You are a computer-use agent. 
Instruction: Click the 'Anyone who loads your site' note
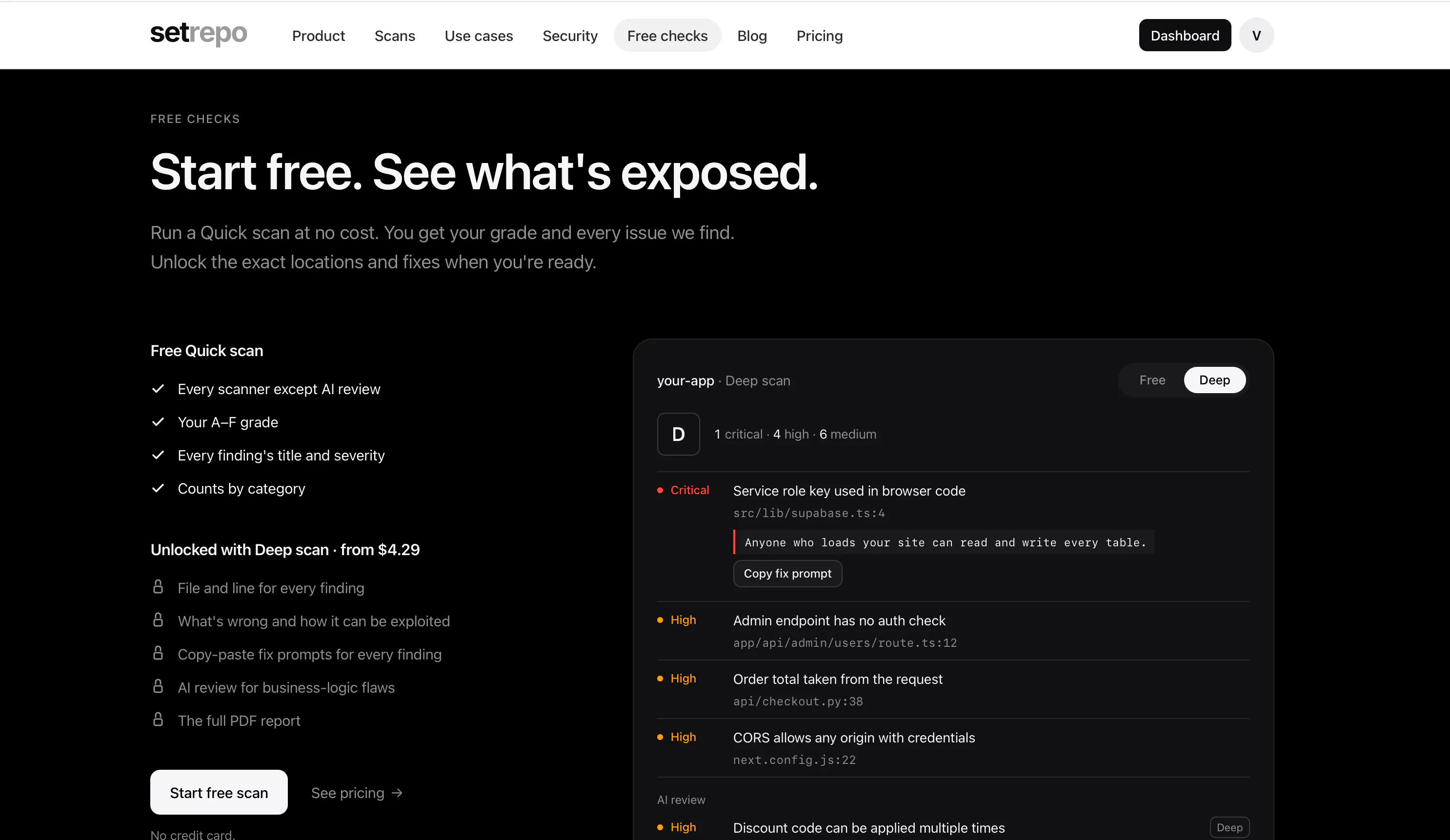point(944,542)
